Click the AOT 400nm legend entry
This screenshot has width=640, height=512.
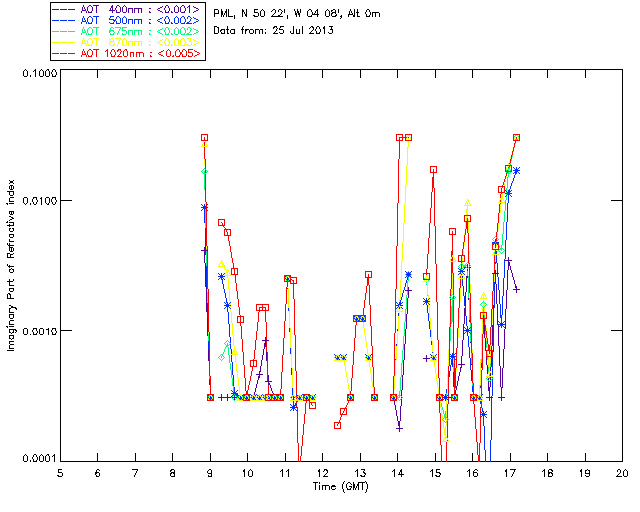pyautogui.click(x=140, y=9)
